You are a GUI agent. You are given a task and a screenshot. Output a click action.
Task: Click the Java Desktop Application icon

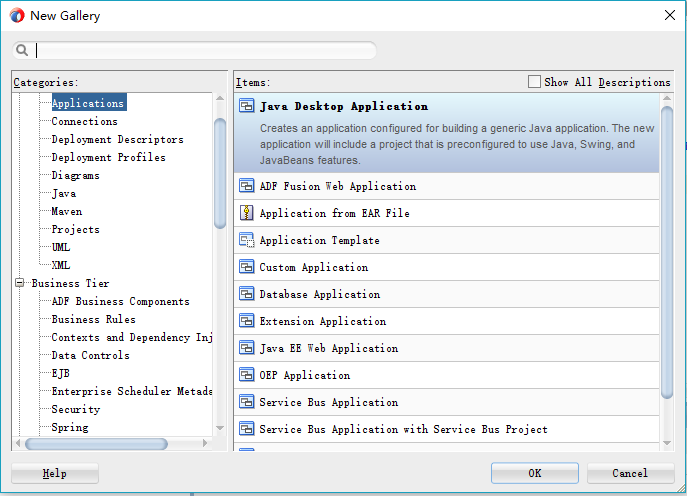tap(247, 106)
